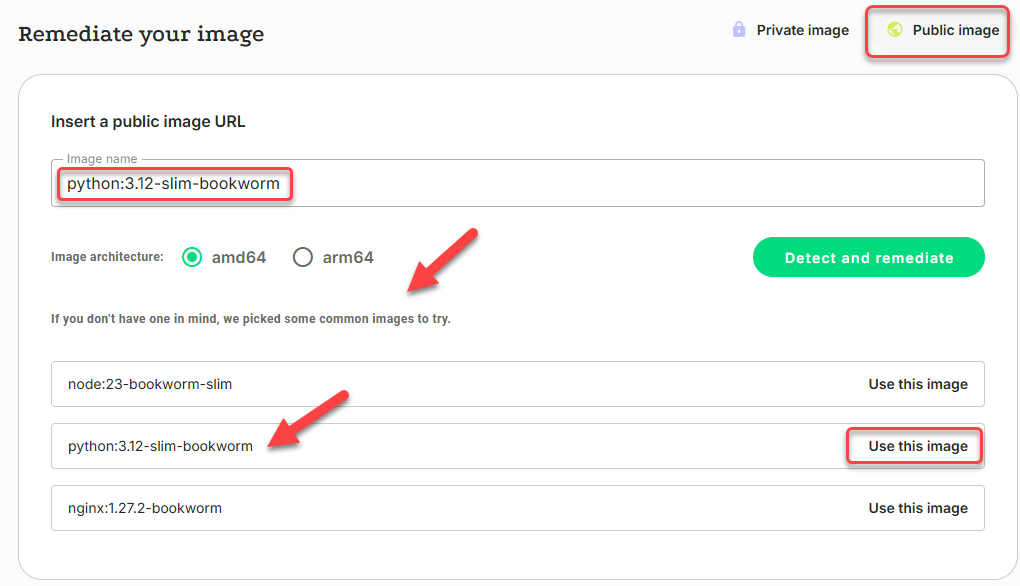Use this image for nginx:1.27.2-bookworm
This screenshot has width=1020, height=586.
click(918, 509)
